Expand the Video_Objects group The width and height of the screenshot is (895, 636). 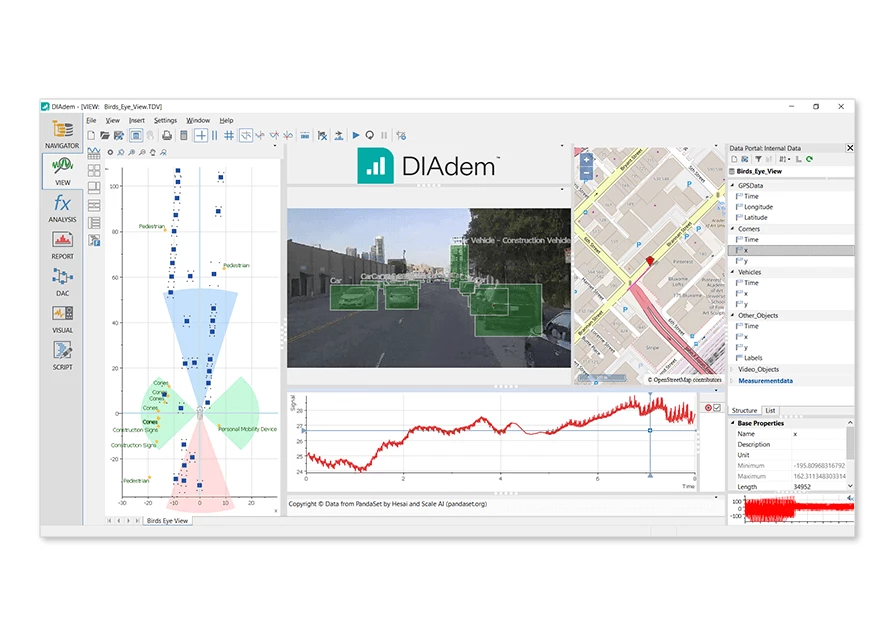click(x=733, y=369)
